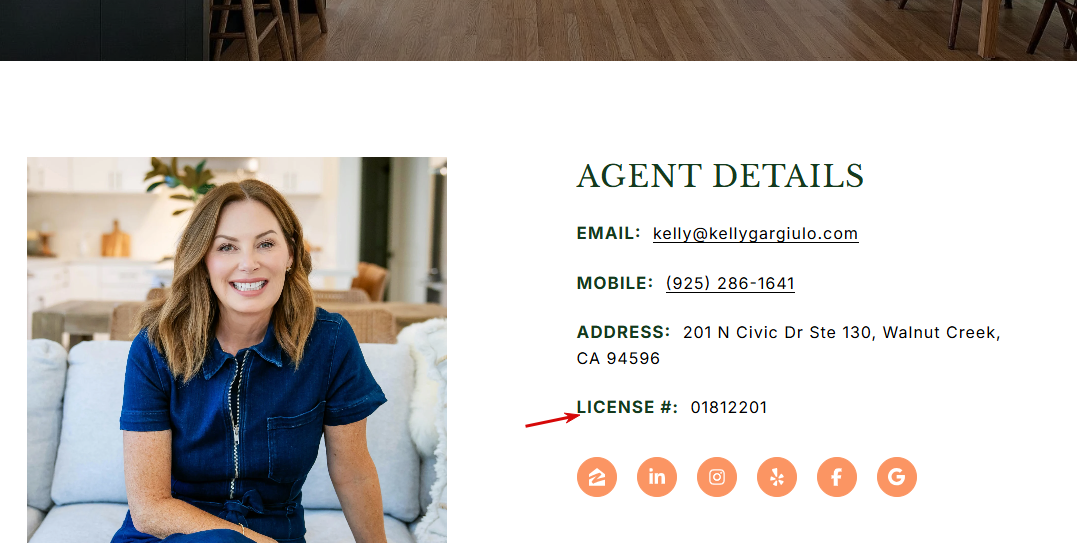Click the LICENSE #: label
The width and height of the screenshot is (1077, 543).
coord(627,407)
